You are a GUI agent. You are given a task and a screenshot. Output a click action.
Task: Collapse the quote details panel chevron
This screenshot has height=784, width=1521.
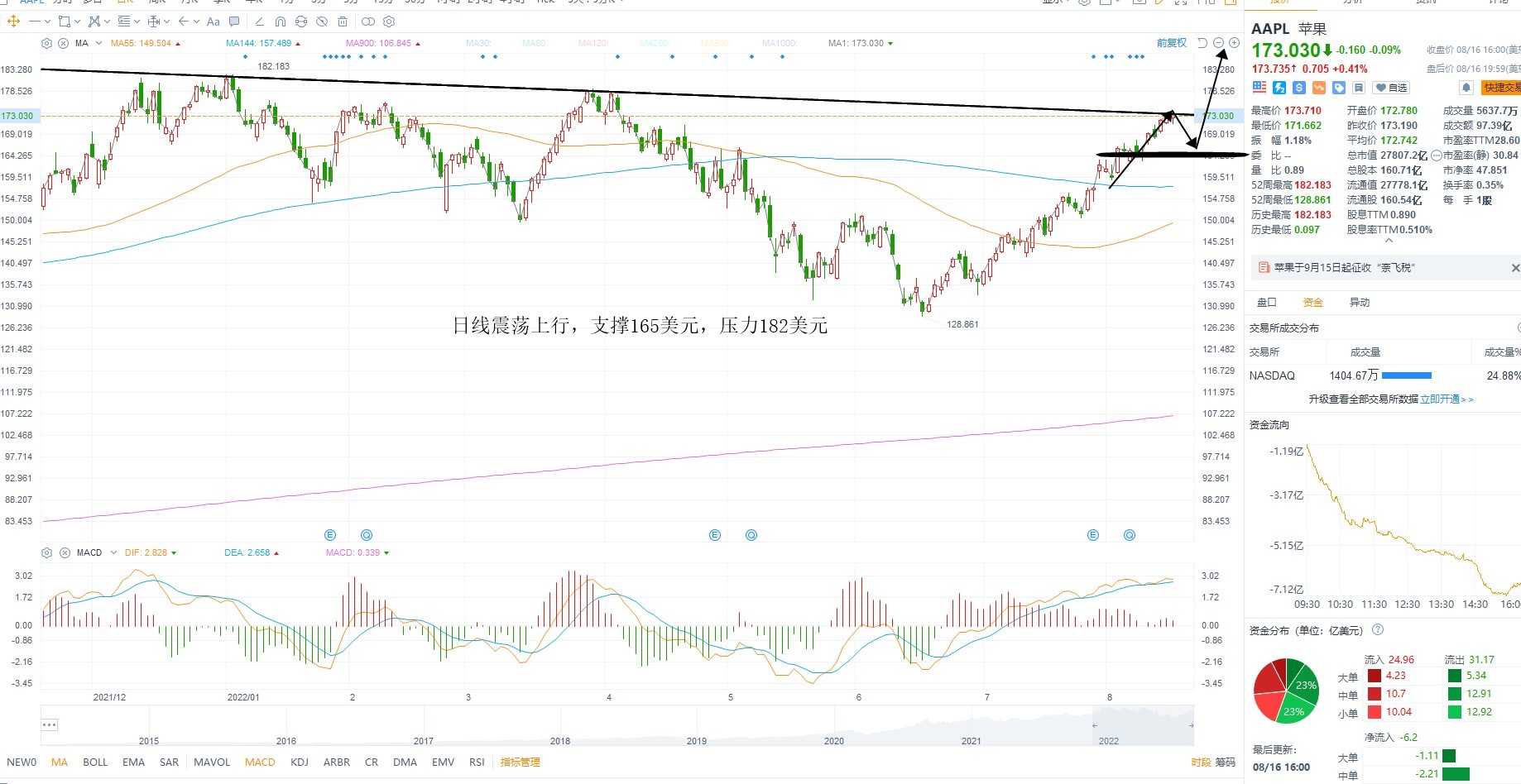click(x=1389, y=241)
